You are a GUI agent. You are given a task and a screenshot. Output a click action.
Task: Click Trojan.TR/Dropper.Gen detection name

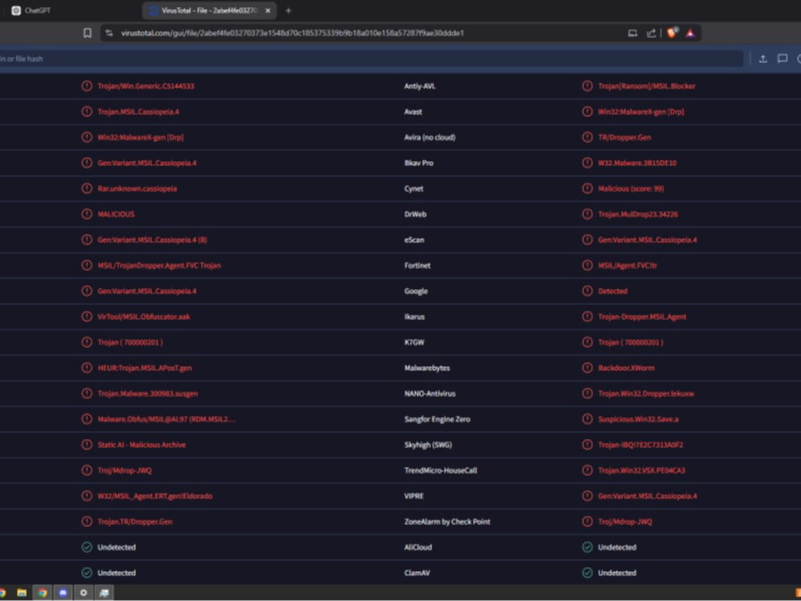coord(135,522)
